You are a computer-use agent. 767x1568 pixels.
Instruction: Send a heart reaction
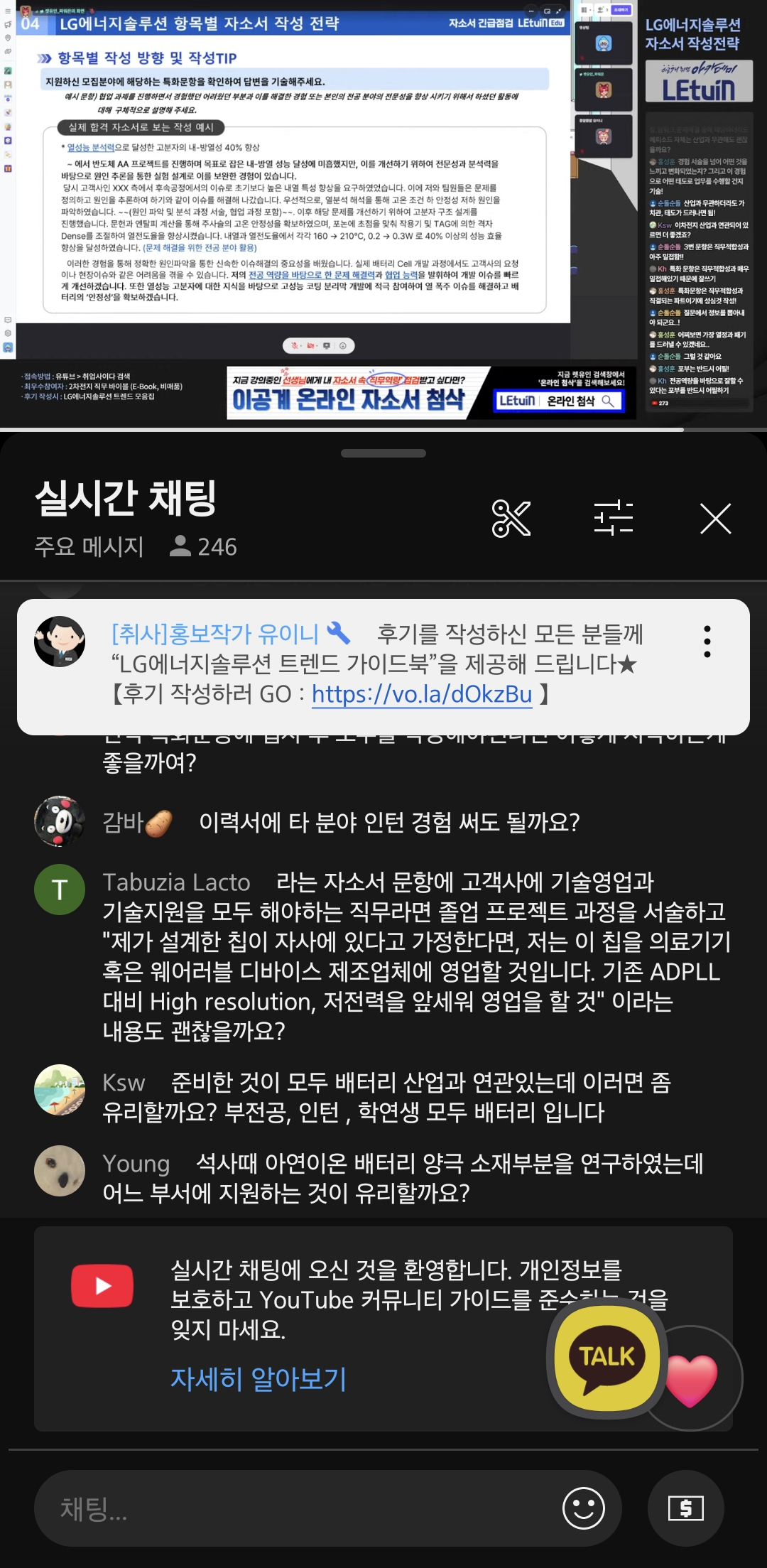690,1379
